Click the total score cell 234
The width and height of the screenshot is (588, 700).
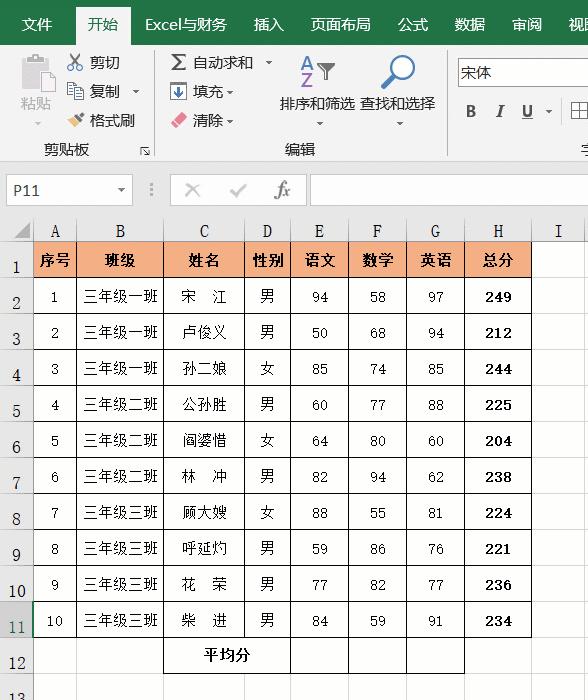498,621
